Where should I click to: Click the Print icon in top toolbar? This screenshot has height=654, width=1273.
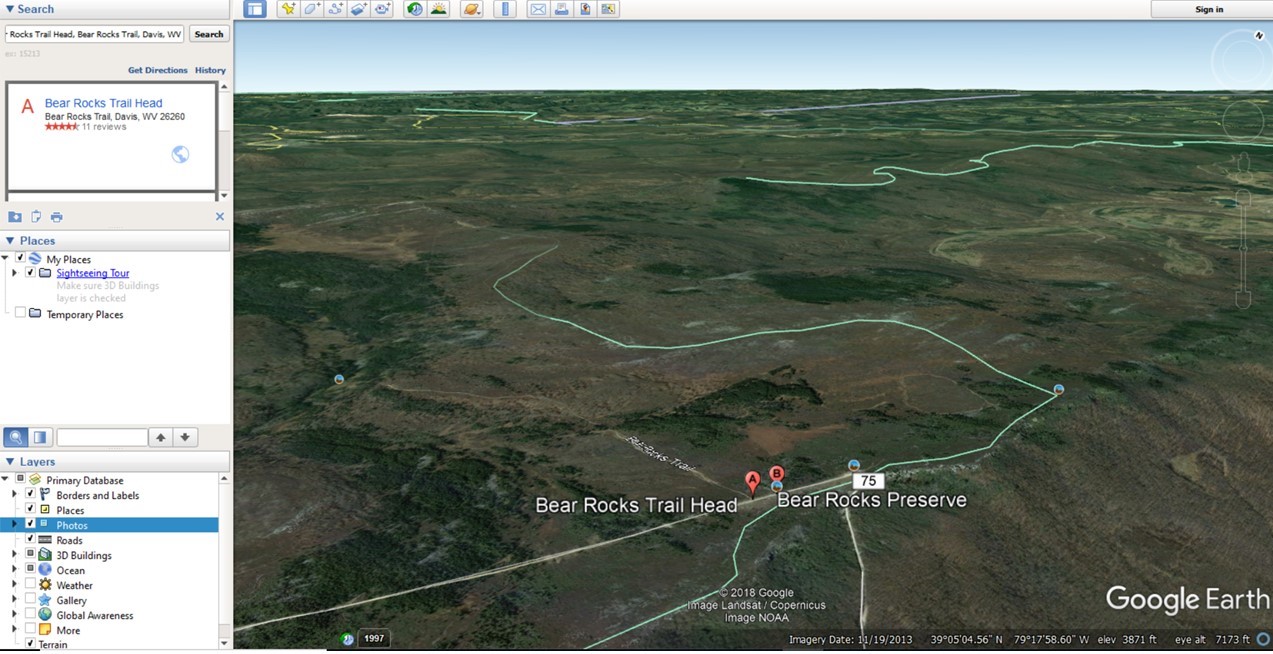tap(561, 9)
